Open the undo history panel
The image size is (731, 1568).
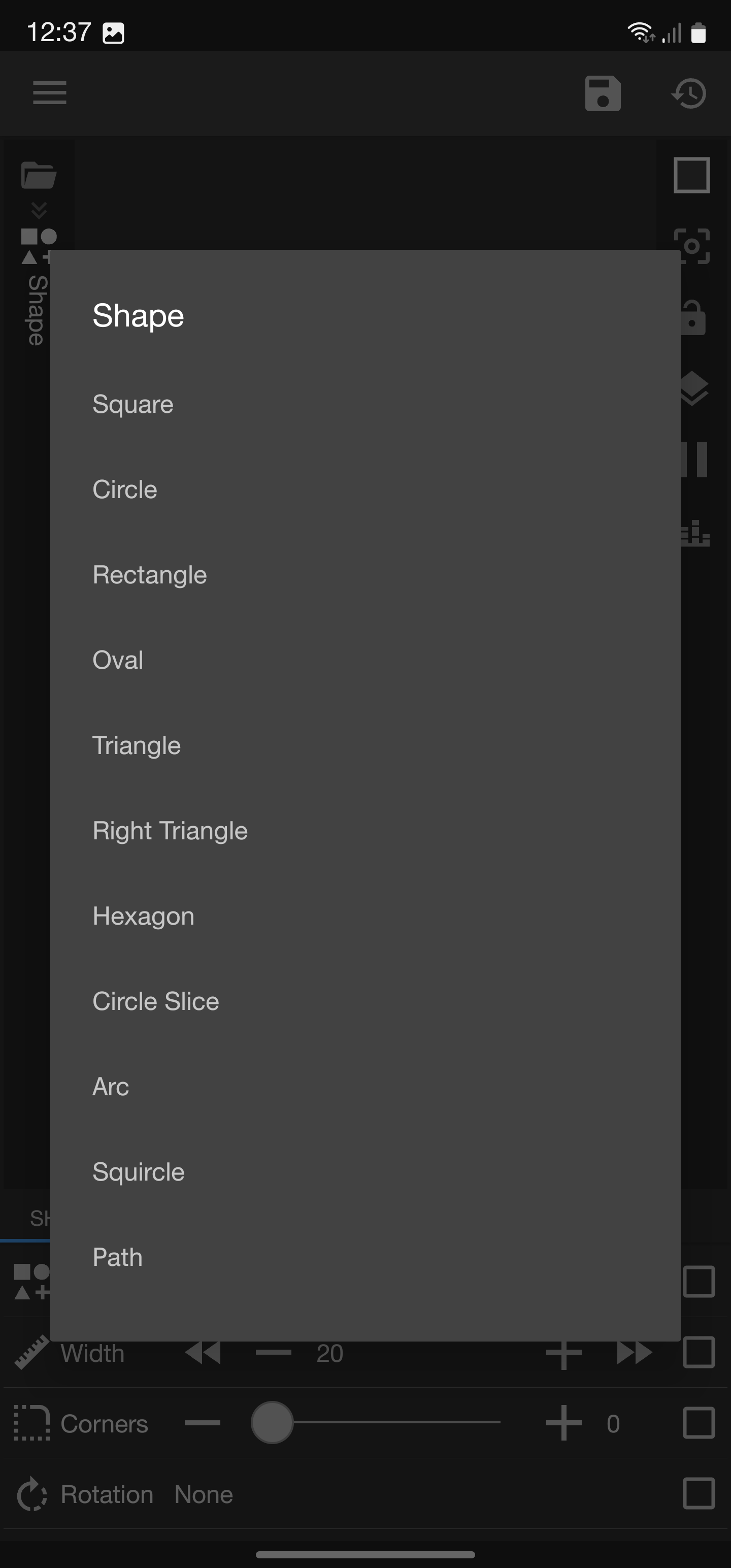[x=688, y=94]
